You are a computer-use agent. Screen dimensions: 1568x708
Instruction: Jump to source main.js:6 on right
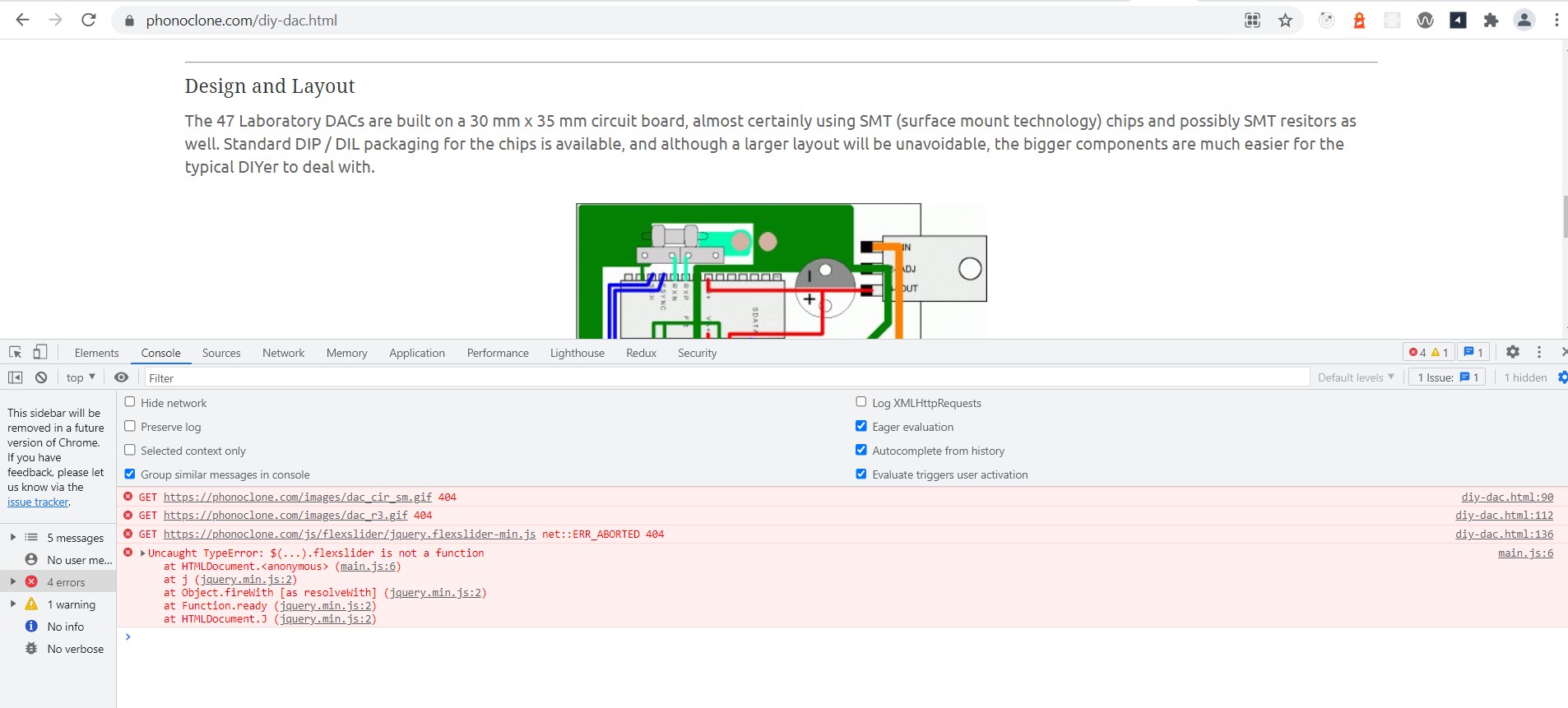[x=1525, y=553]
